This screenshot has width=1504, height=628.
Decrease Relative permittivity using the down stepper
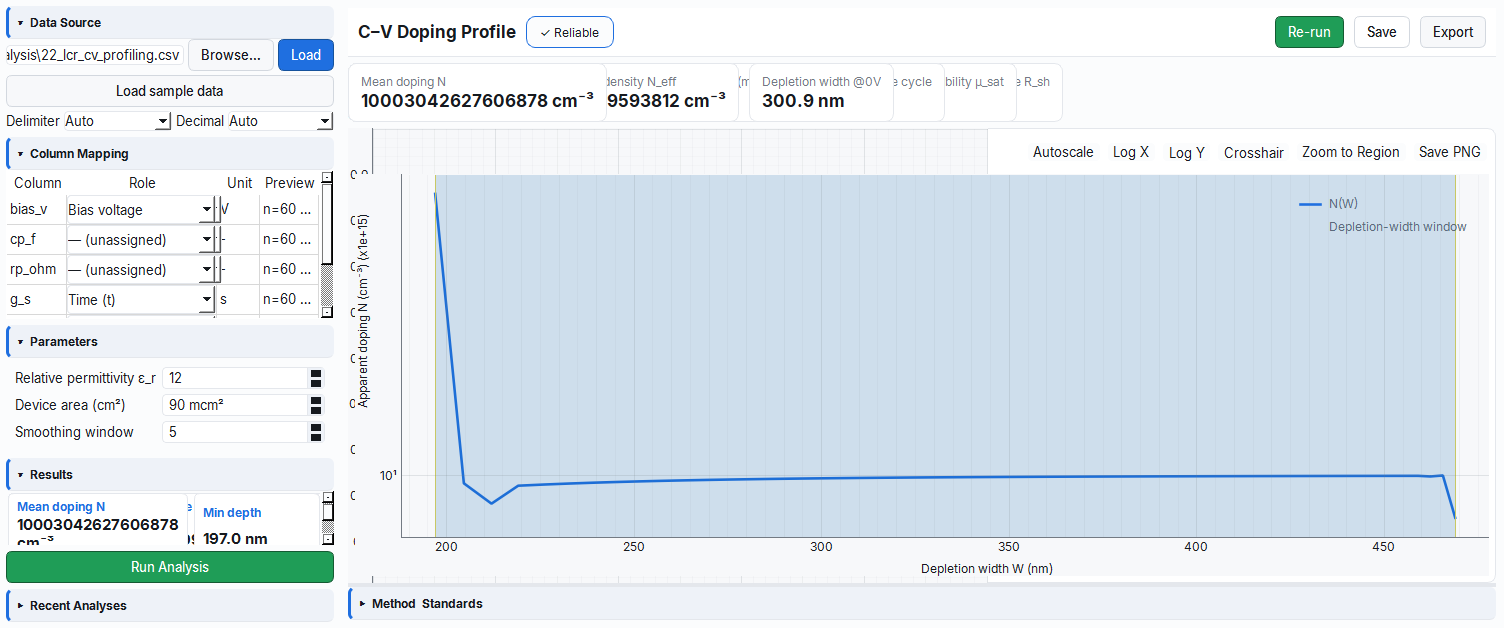pyautogui.click(x=316, y=383)
